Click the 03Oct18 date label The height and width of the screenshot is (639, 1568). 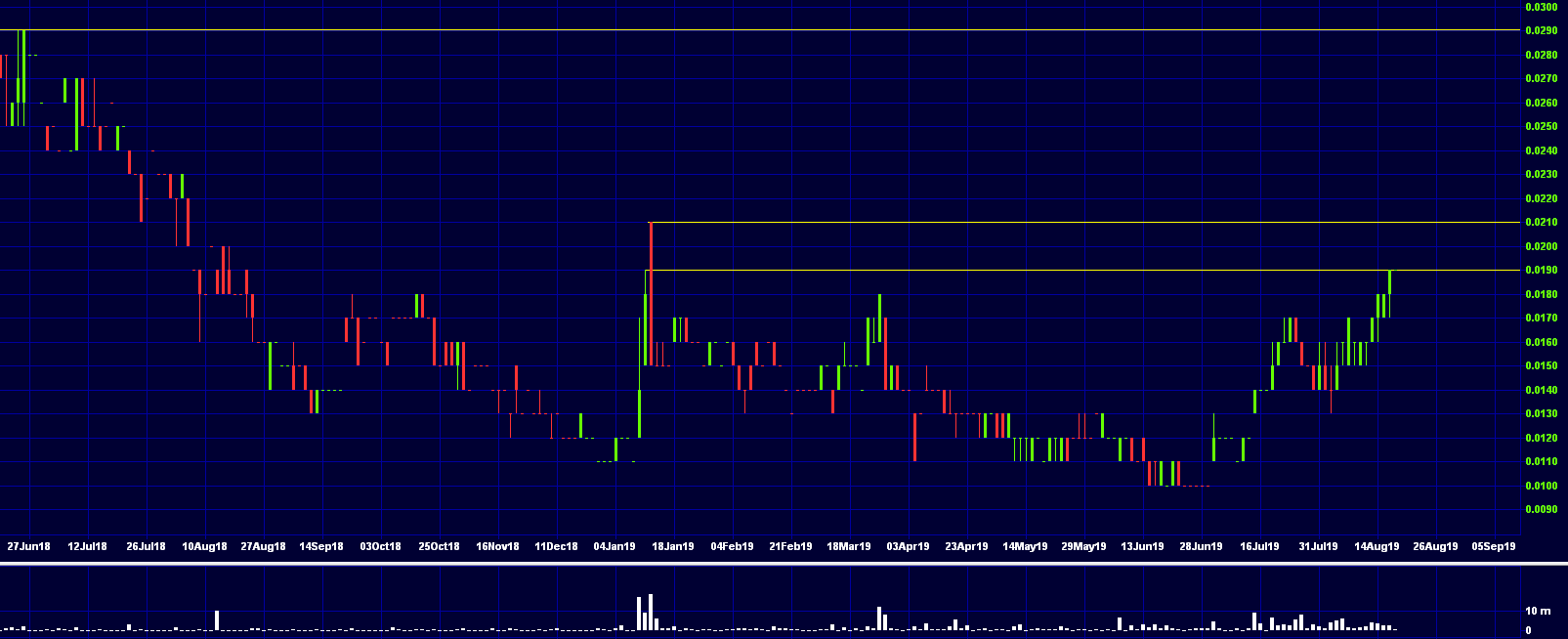click(x=380, y=546)
